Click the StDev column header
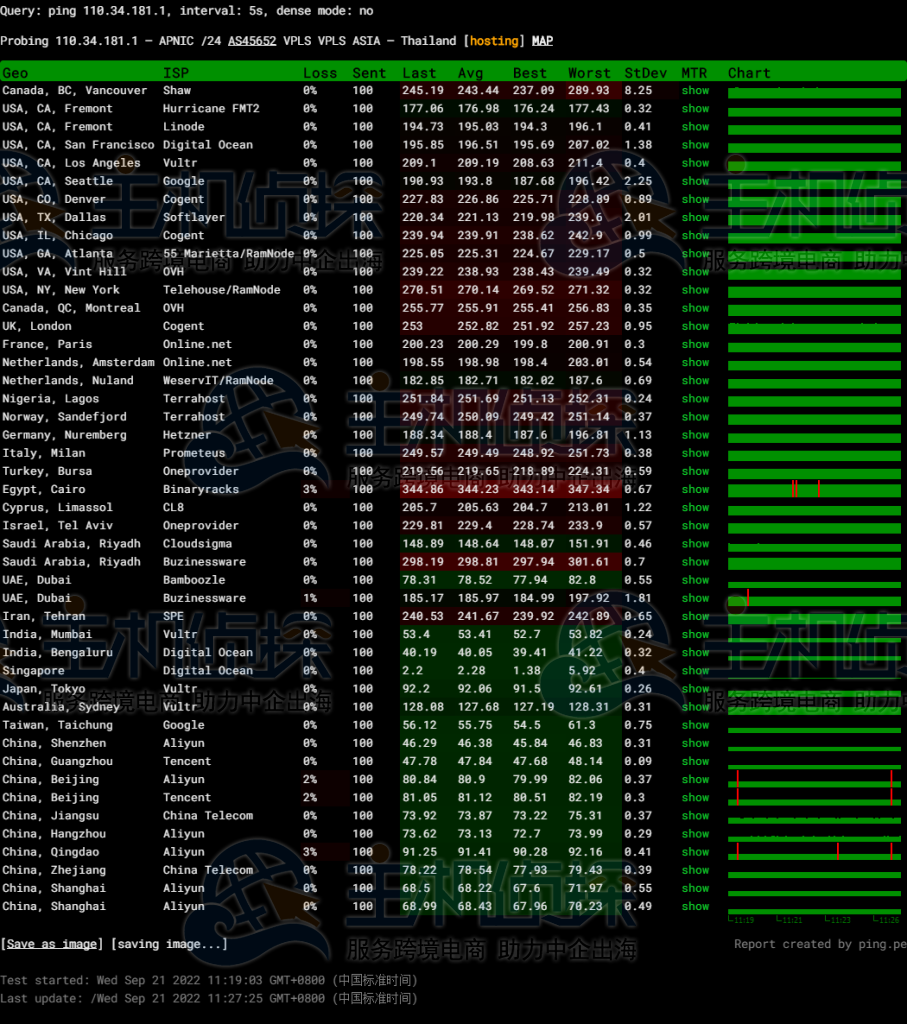 point(642,73)
